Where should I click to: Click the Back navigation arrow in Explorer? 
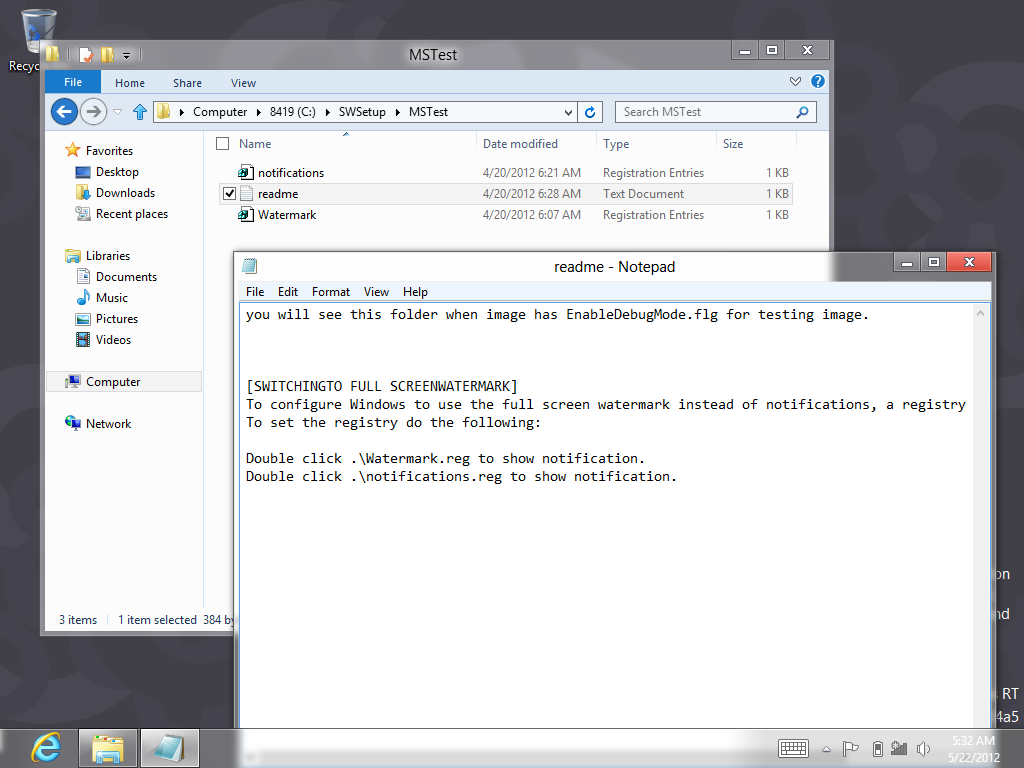(x=65, y=111)
